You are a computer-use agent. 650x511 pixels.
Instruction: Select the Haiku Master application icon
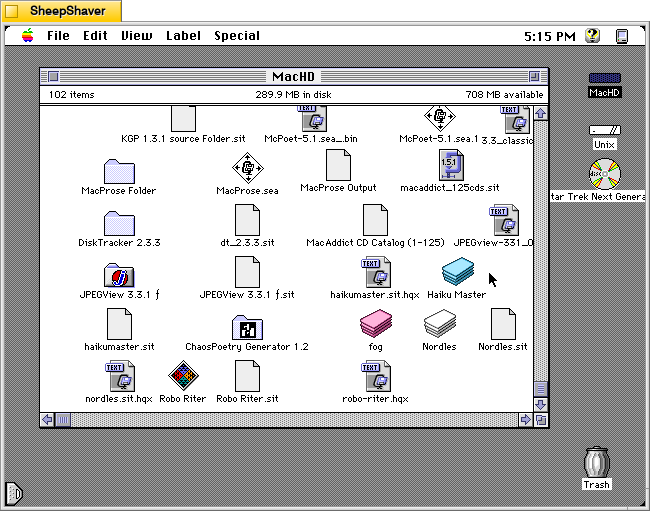[x=458, y=272]
